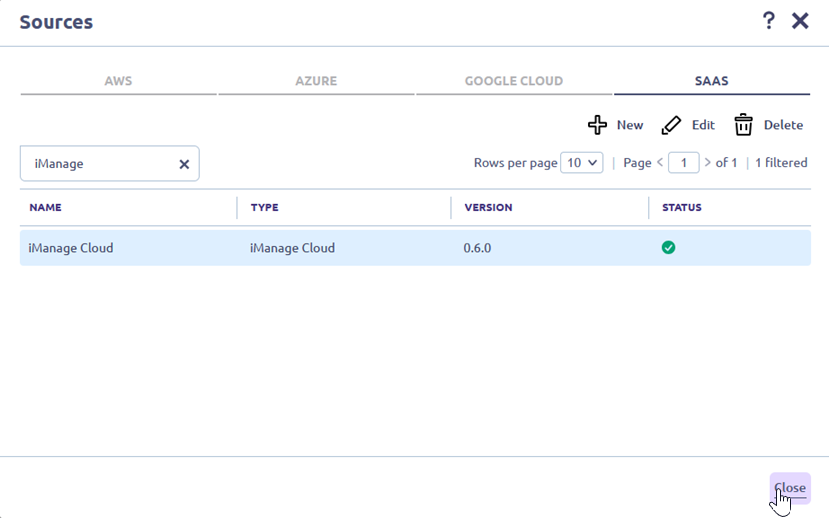The height and width of the screenshot is (518, 829).
Task: Select the SAAS tab
Action: [x=712, y=81]
